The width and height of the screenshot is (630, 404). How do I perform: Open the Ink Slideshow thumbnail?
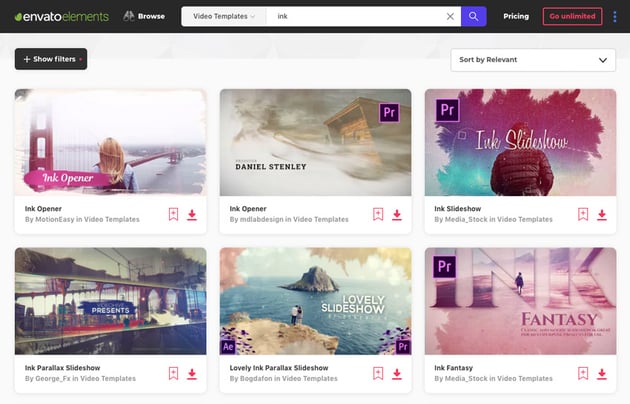pyautogui.click(x=520, y=142)
